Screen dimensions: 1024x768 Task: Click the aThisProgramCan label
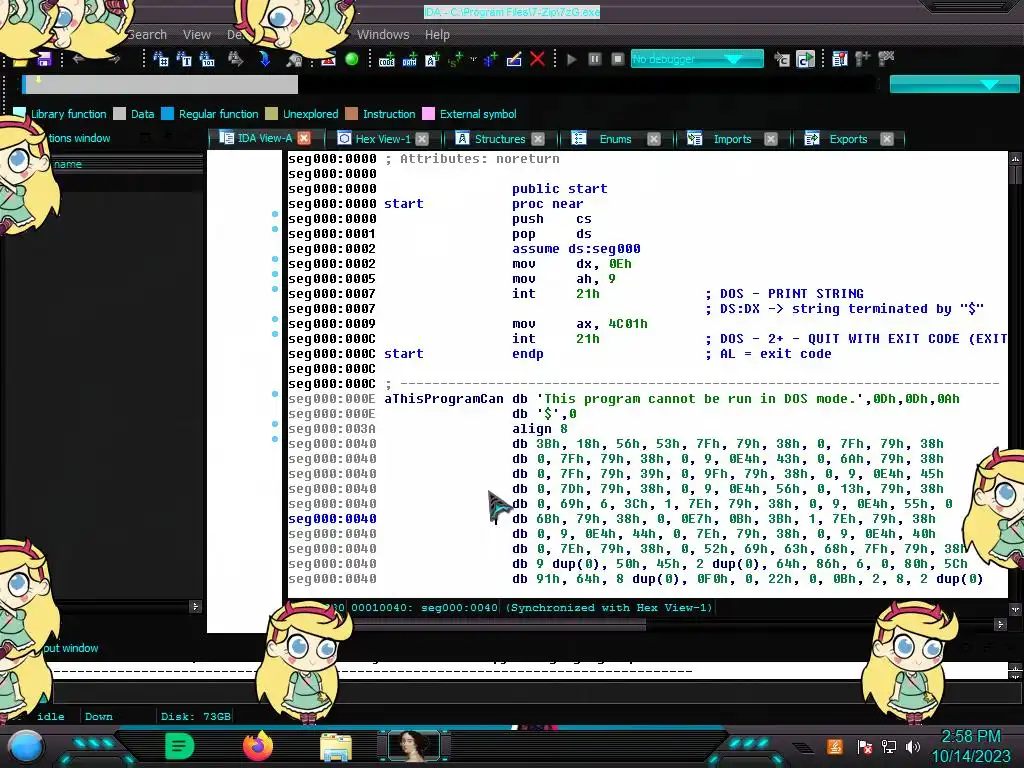(444, 398)
